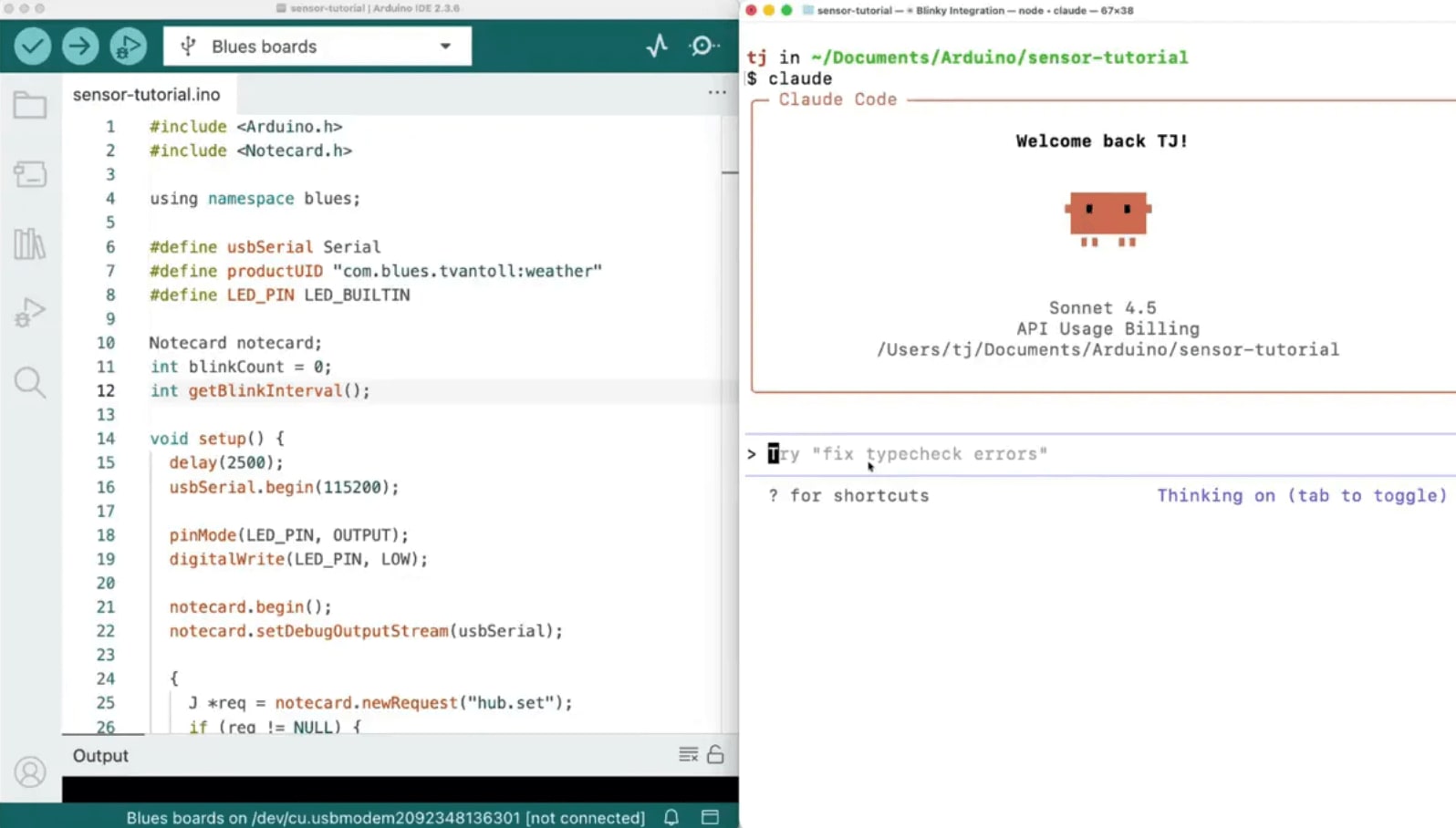
Task: Toggle Output scroll lock icon
Action: pos(715,754)
